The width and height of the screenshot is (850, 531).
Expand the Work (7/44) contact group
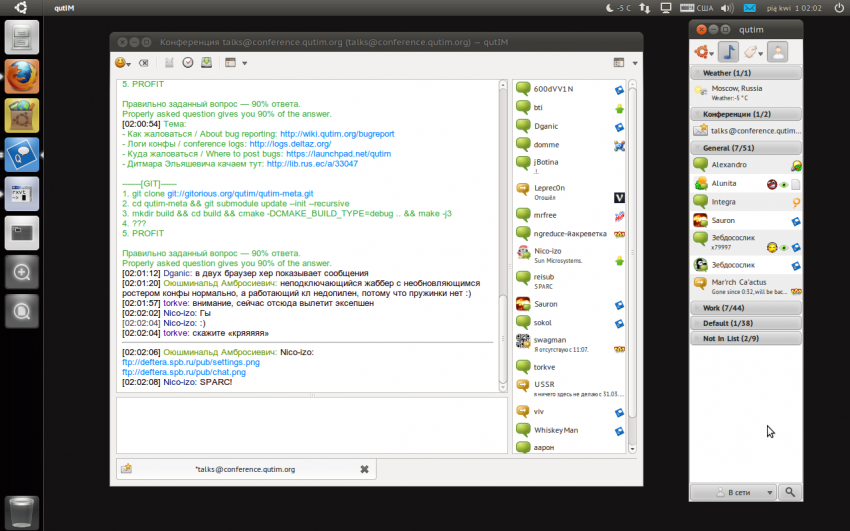tap(745, 308)
